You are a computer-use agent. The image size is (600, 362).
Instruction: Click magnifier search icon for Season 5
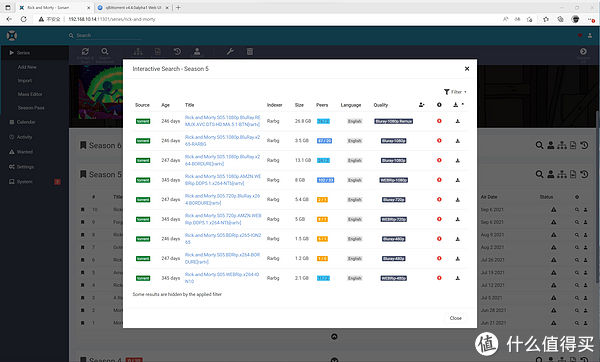(539, 174)
